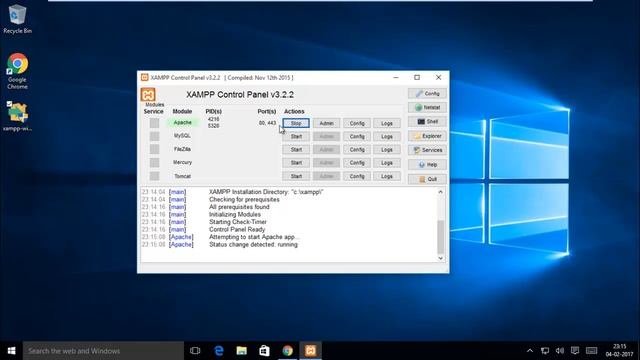Toggle the Tomcat service checkbox
This screenshot has height=360, width=640.
tap(154, 176)
